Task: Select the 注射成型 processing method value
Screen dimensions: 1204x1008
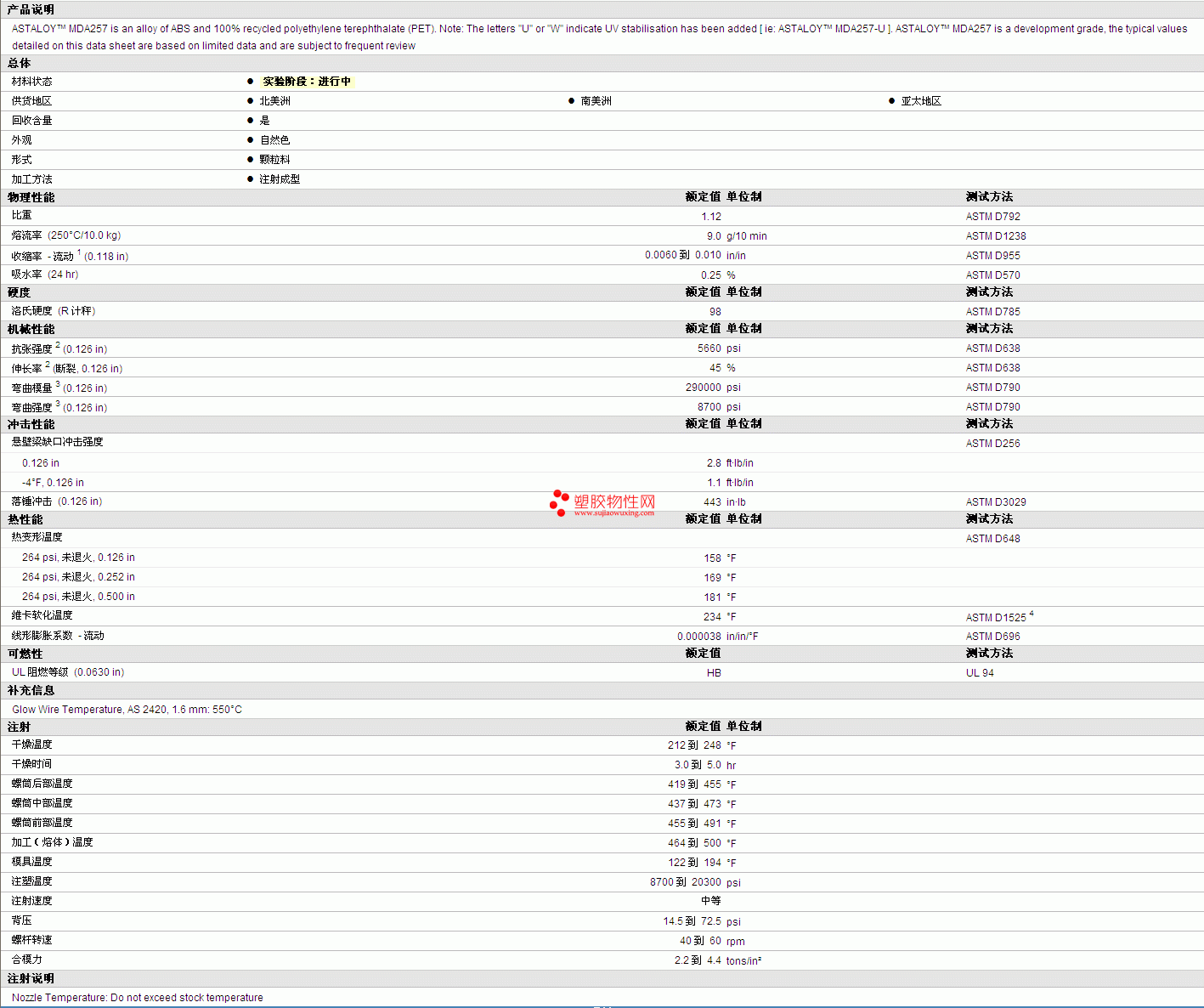Action: point(280,179)
